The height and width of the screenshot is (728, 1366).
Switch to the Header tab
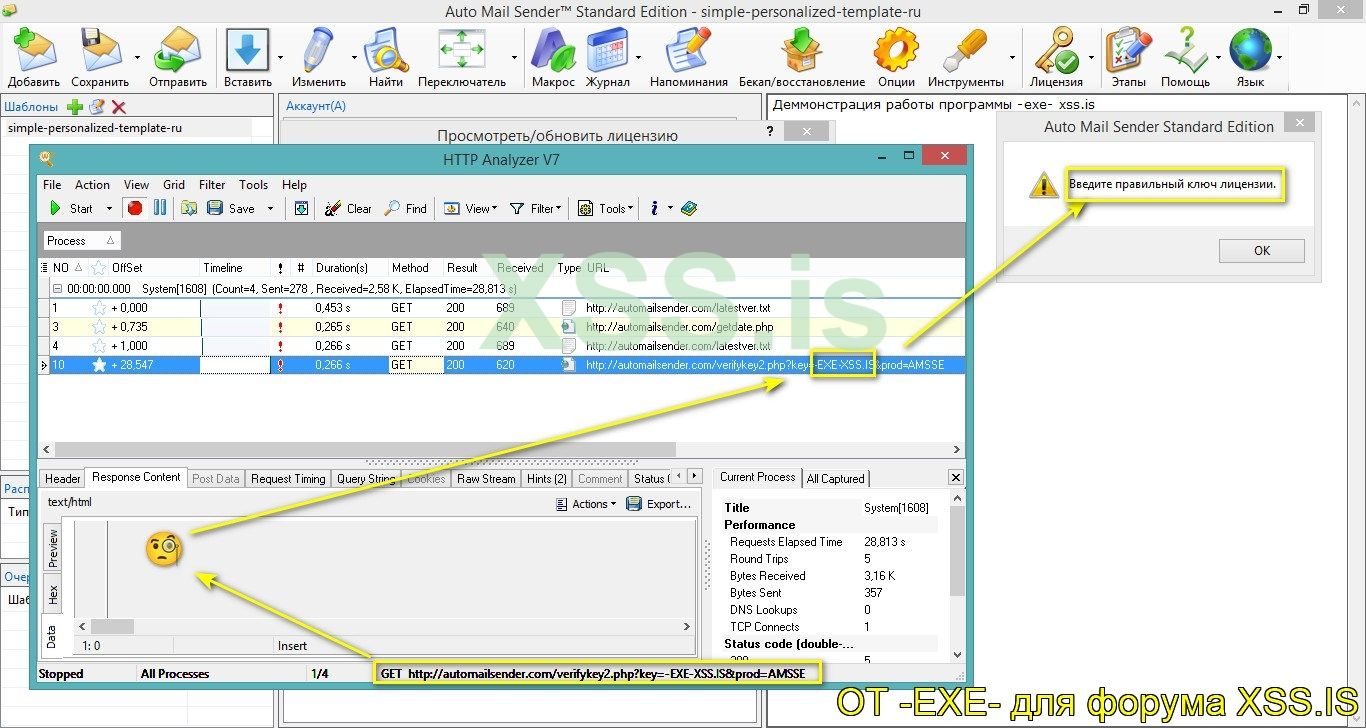pos(63,479)
